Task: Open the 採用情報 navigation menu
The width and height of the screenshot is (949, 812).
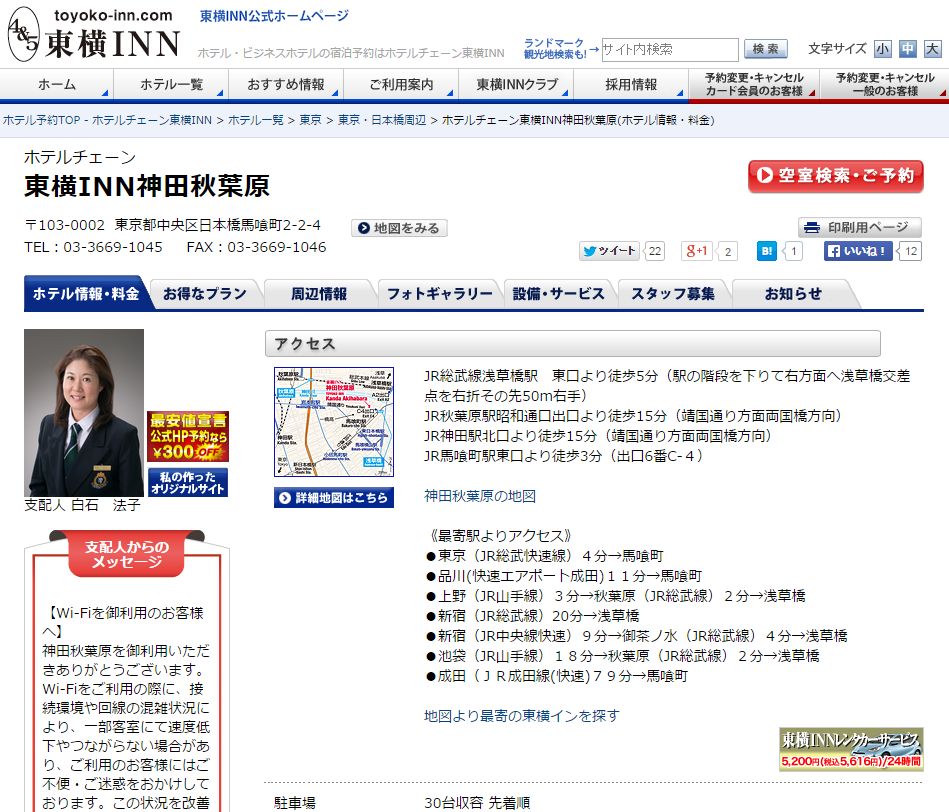Action: [631, 85]
